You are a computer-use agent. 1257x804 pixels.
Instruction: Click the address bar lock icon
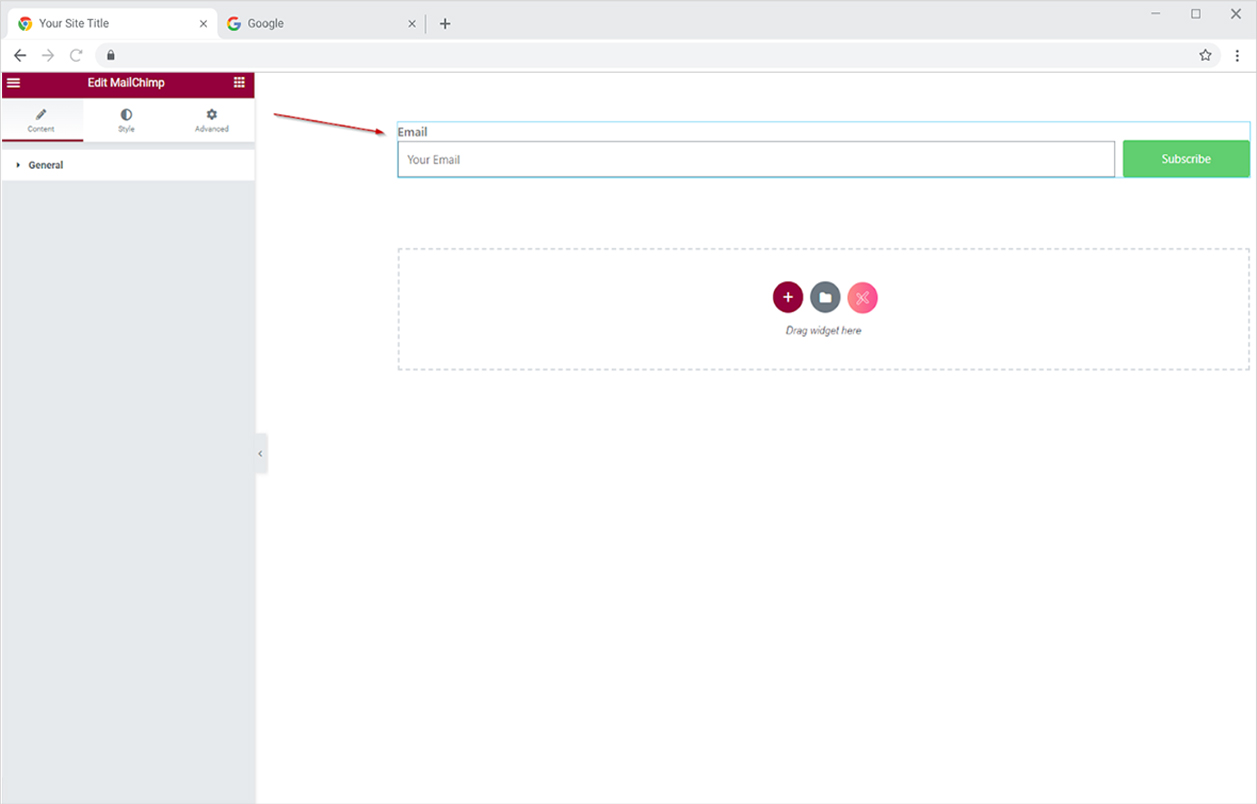(x=111, y=55)
